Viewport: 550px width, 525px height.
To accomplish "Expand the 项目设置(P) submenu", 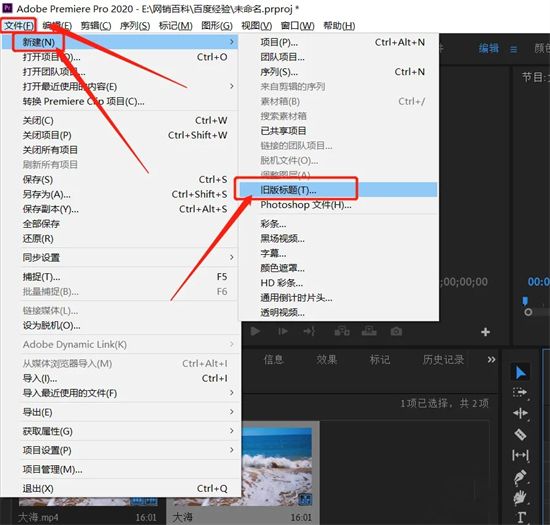I will click(120, 450).
